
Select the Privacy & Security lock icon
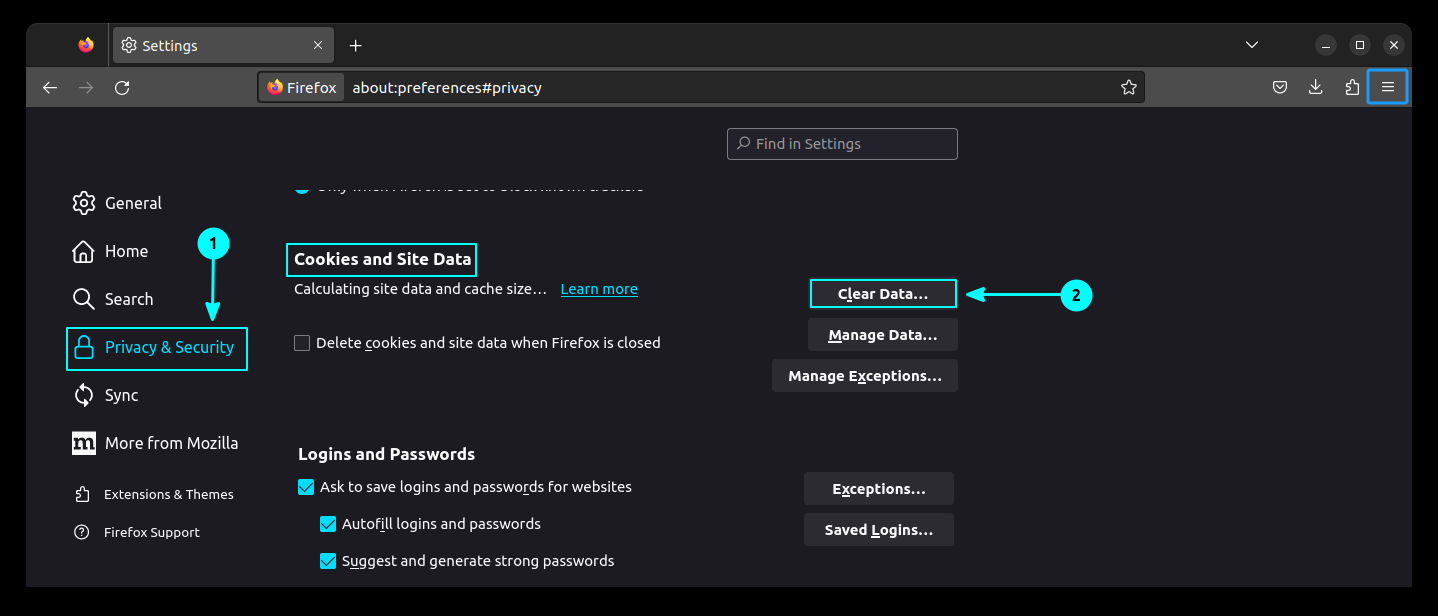point(84,348)
